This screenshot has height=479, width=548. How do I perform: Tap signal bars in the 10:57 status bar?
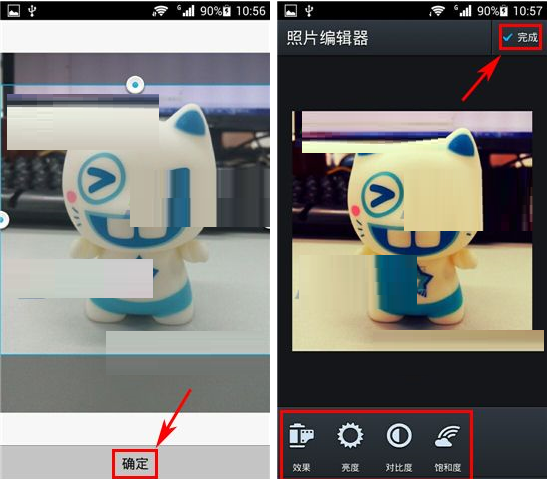(x=463, y=10)
